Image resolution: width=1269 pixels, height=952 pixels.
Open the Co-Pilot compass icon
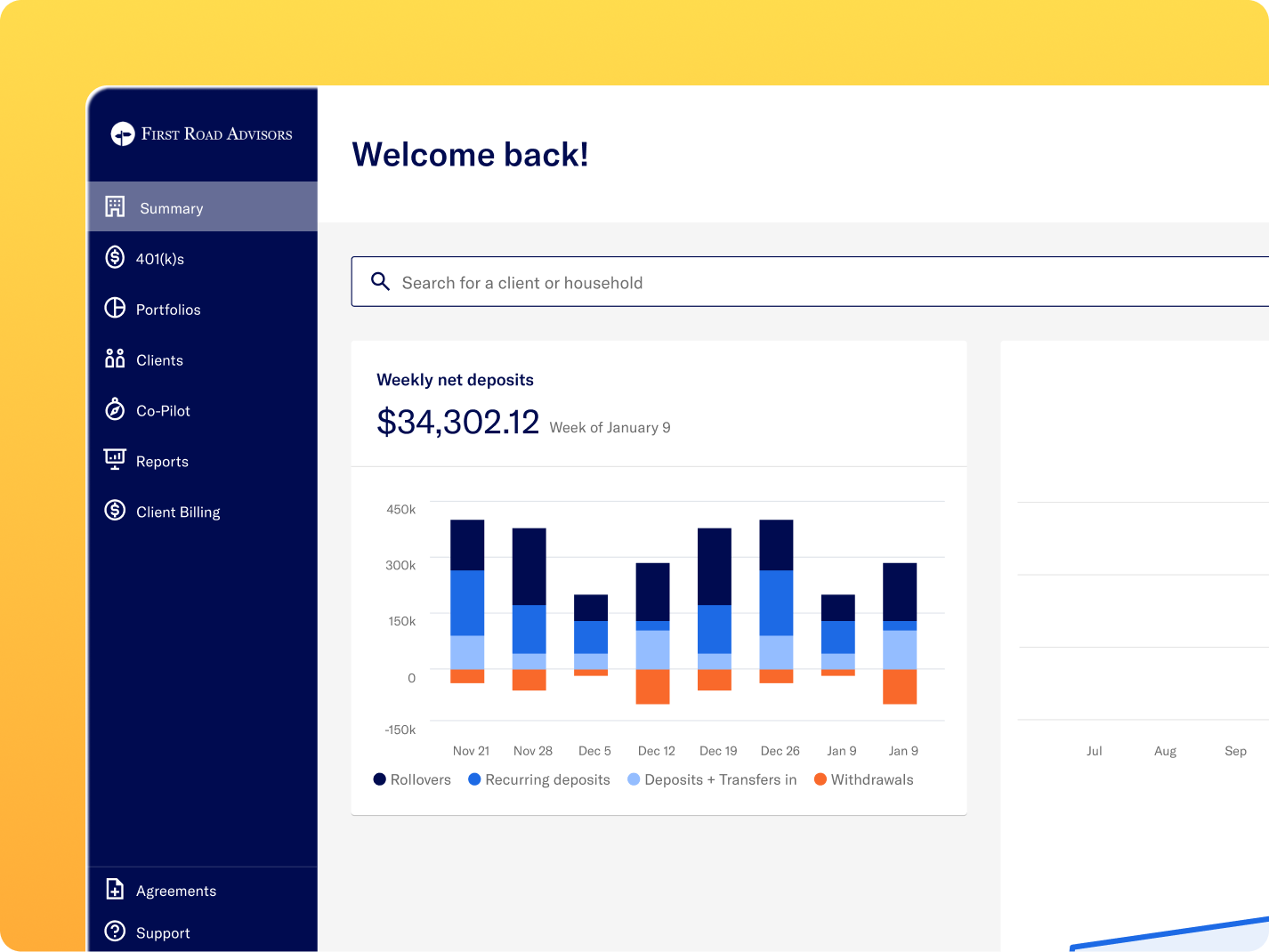pos(115,409)
